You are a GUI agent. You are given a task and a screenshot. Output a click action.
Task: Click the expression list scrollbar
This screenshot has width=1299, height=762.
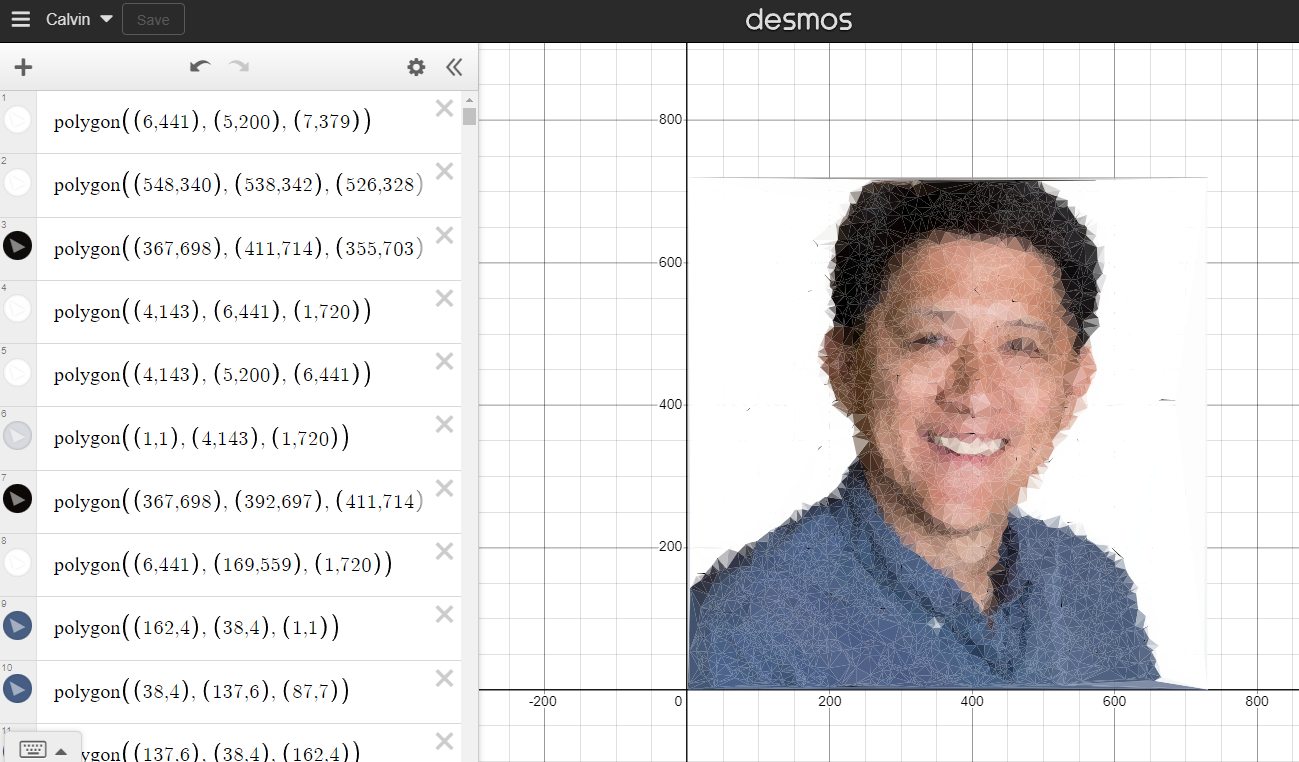click(x=468, y=115)
